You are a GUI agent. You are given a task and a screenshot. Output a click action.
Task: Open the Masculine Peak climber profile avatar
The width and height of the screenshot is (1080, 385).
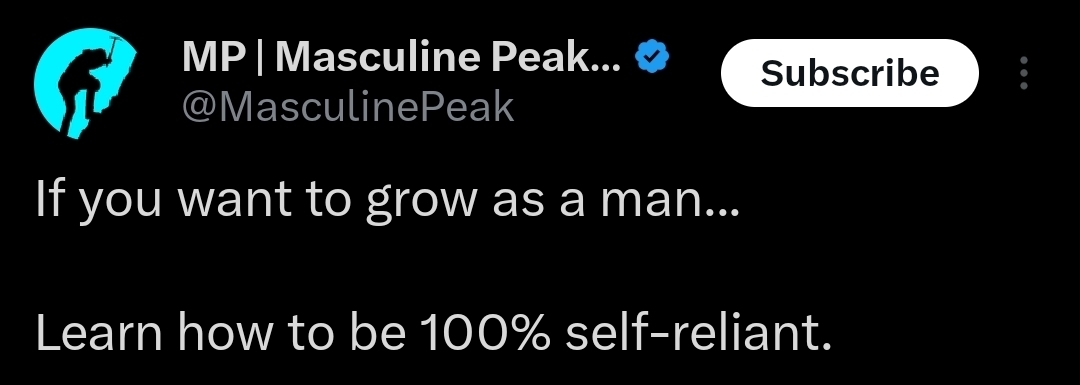pyautogui.click(x=85, y=83)
